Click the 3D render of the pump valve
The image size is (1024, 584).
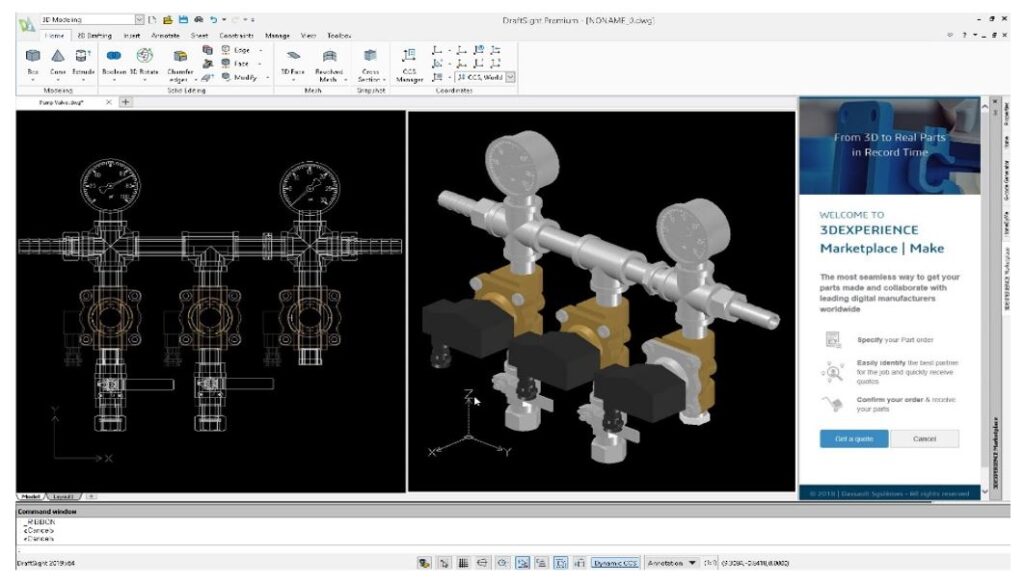(x=601, y=300)
